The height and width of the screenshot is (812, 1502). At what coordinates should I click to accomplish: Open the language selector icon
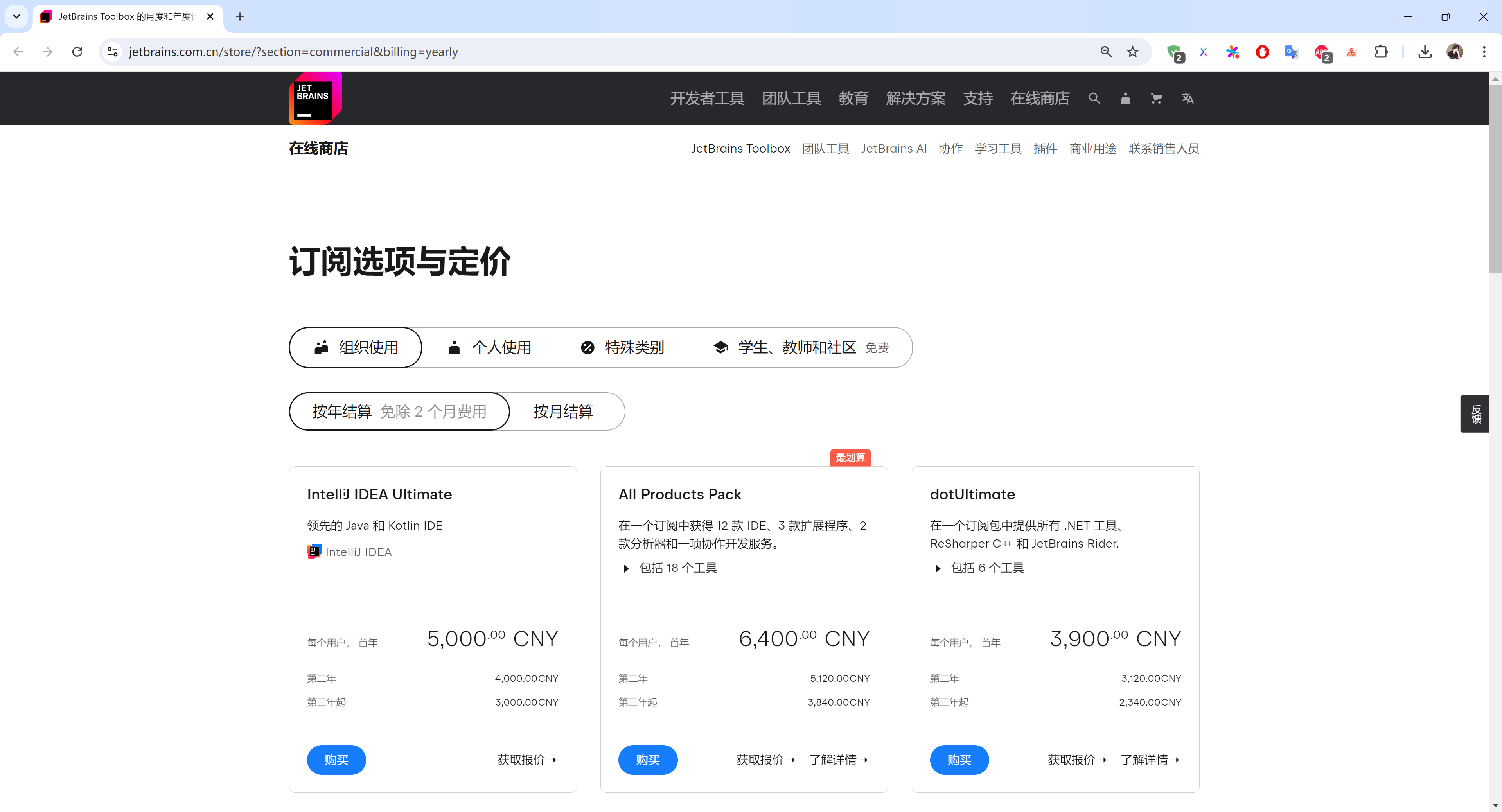(1188, 99)
